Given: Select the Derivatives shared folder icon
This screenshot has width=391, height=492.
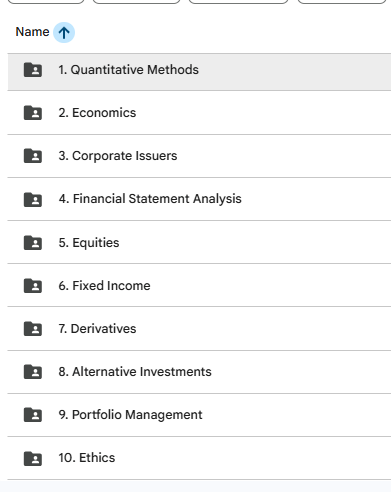Looking at the screenshot, I should 33,328.
